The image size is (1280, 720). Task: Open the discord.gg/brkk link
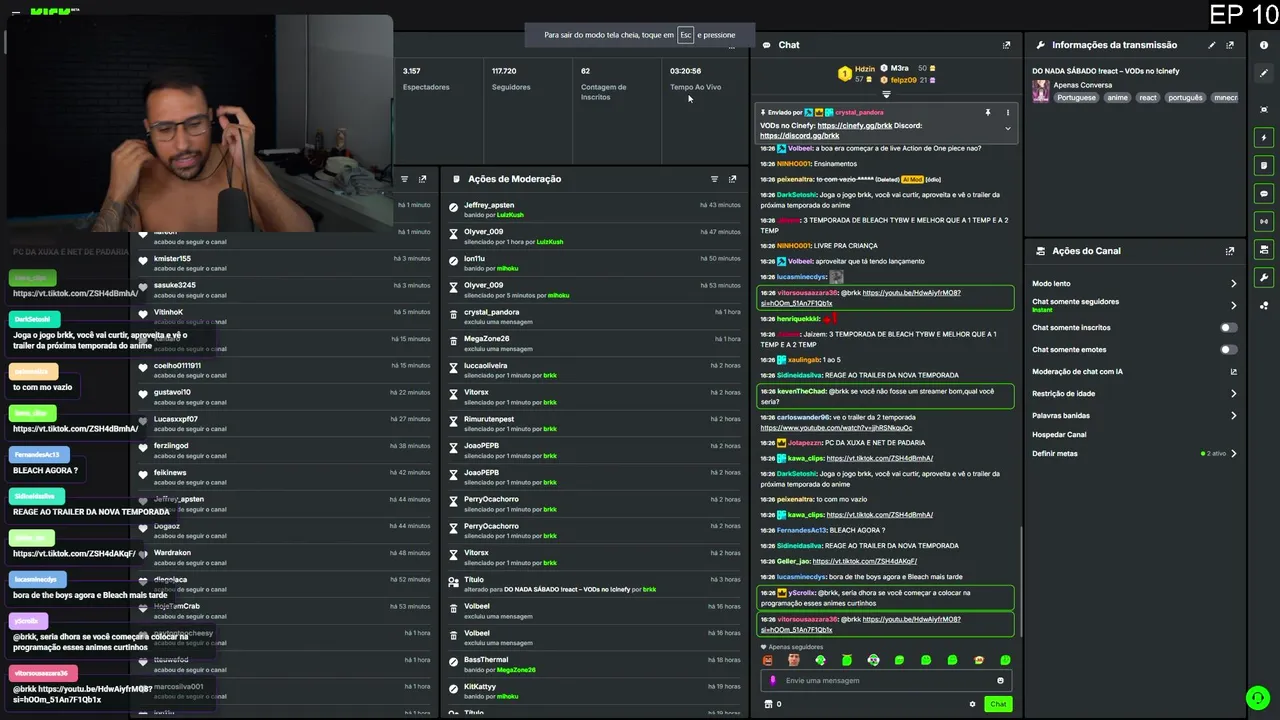tap(799, 136)
